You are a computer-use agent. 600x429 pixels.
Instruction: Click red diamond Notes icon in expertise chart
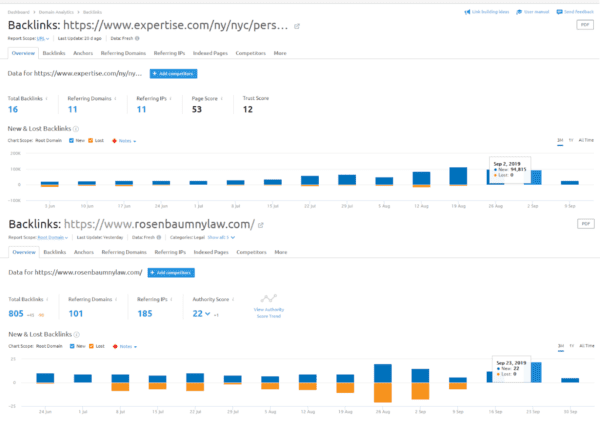tap(114, 141)
